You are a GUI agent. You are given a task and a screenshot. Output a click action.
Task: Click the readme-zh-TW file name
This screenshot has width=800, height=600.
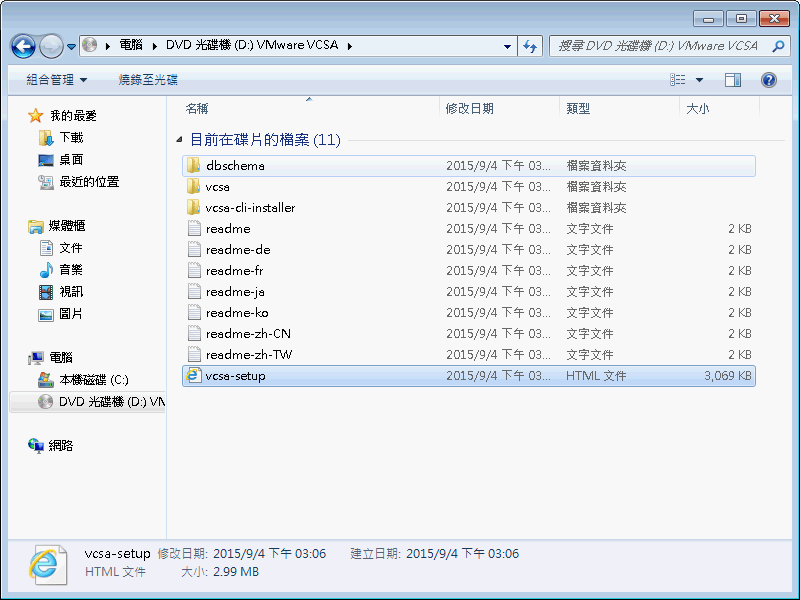(249, 355)
